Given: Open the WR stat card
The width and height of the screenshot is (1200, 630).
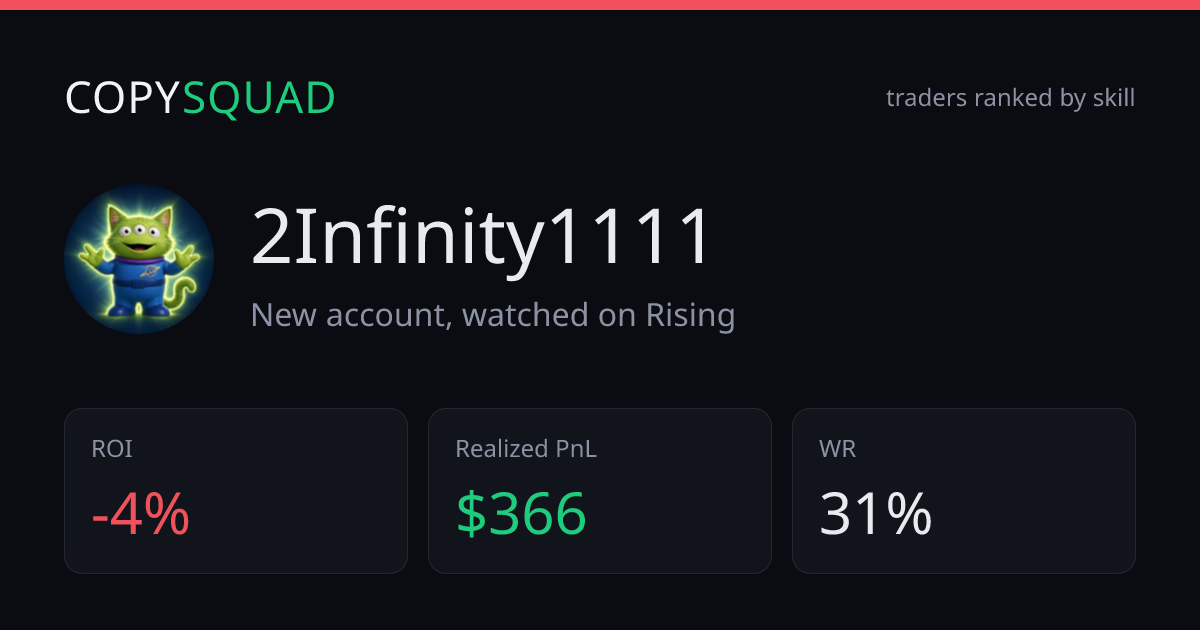Looking at the screenshot, I should [964, 491].
